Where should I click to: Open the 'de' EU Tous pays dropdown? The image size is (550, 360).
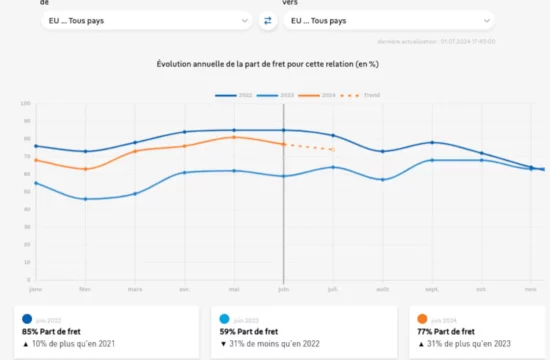147,21
